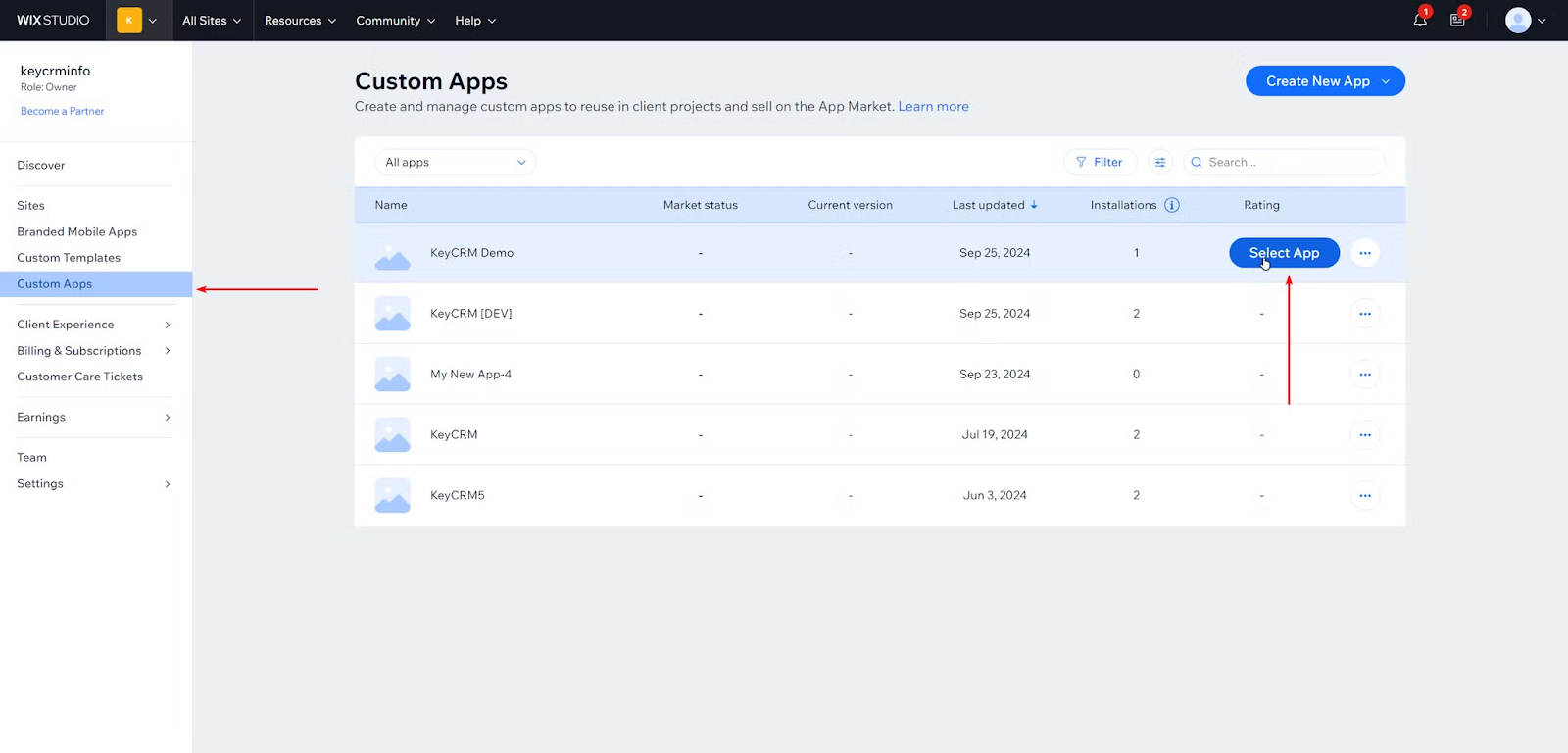This screenshot has height=753, width=1568.
Task: Open the Resources menu
Action: pyautogui.click(x=300, y=20)
